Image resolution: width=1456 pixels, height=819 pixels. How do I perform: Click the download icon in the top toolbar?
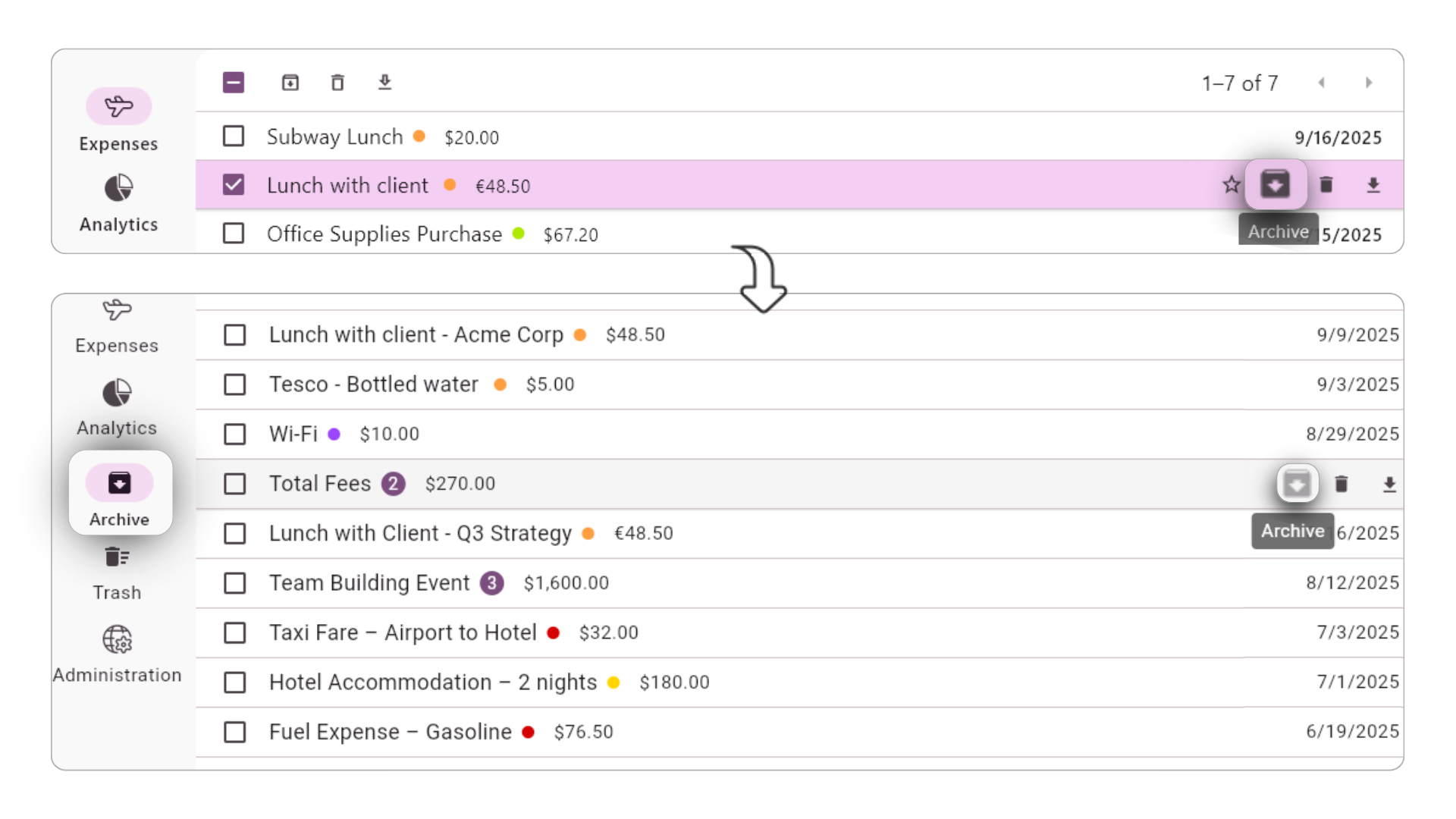(384, 83)
